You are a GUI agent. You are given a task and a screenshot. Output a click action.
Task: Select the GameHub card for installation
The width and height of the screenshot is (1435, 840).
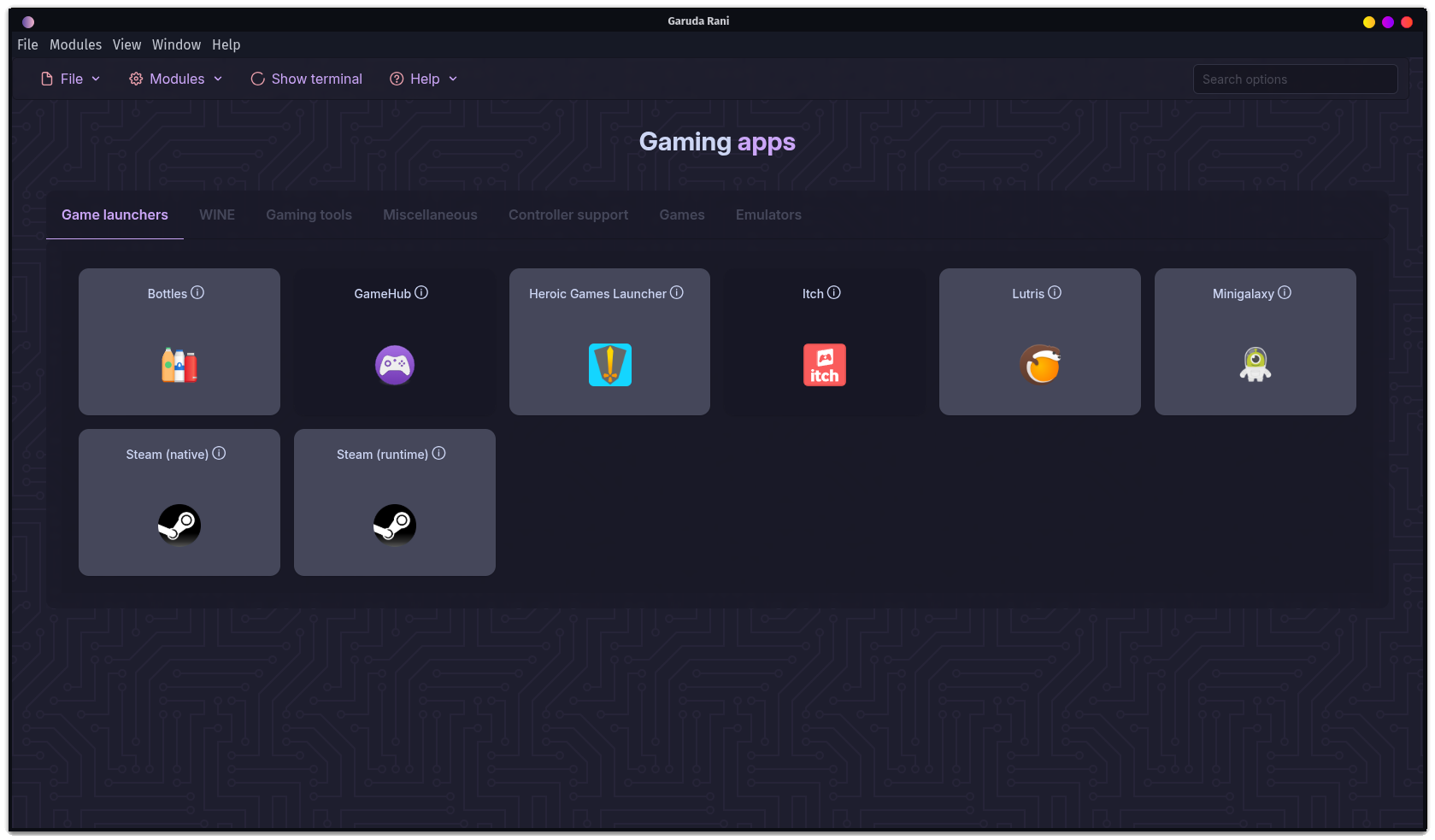(x=395, y=342)
